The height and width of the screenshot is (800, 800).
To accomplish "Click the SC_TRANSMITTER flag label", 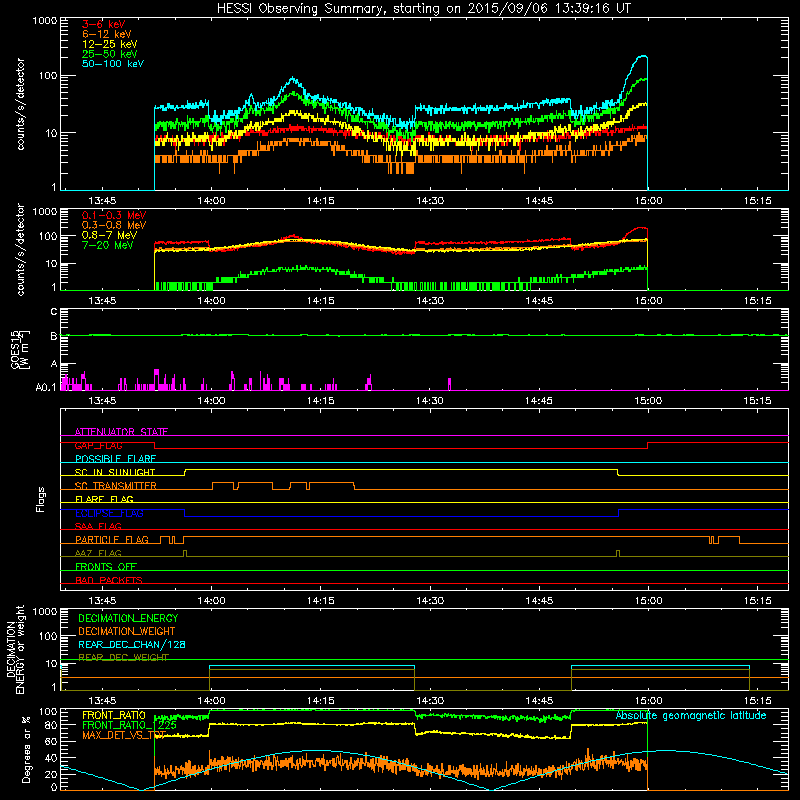I will coord(116,486).
